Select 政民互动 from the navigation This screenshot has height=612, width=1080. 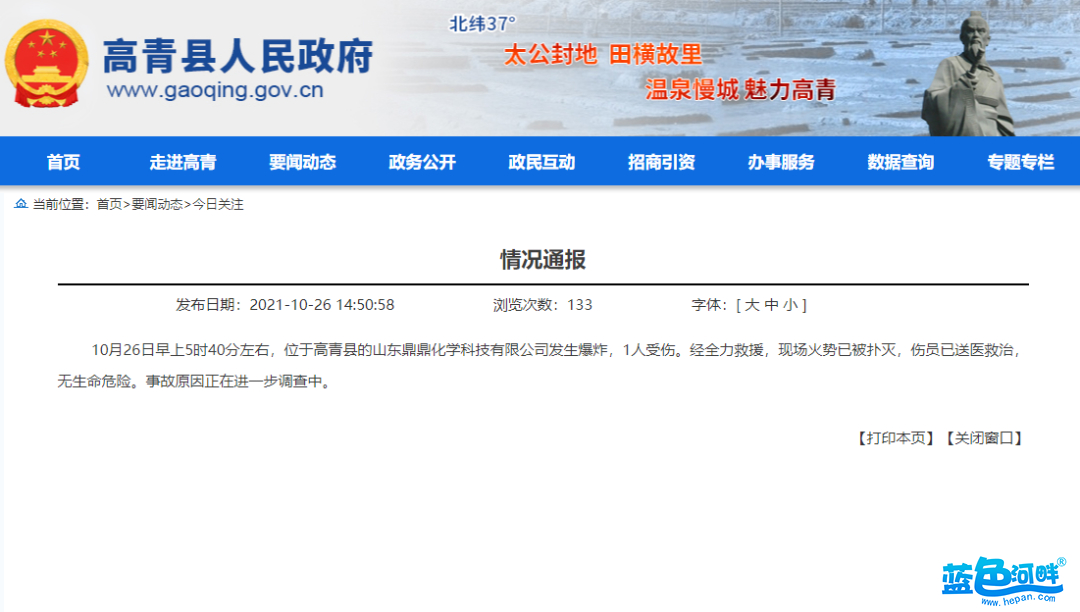[541, 162]
